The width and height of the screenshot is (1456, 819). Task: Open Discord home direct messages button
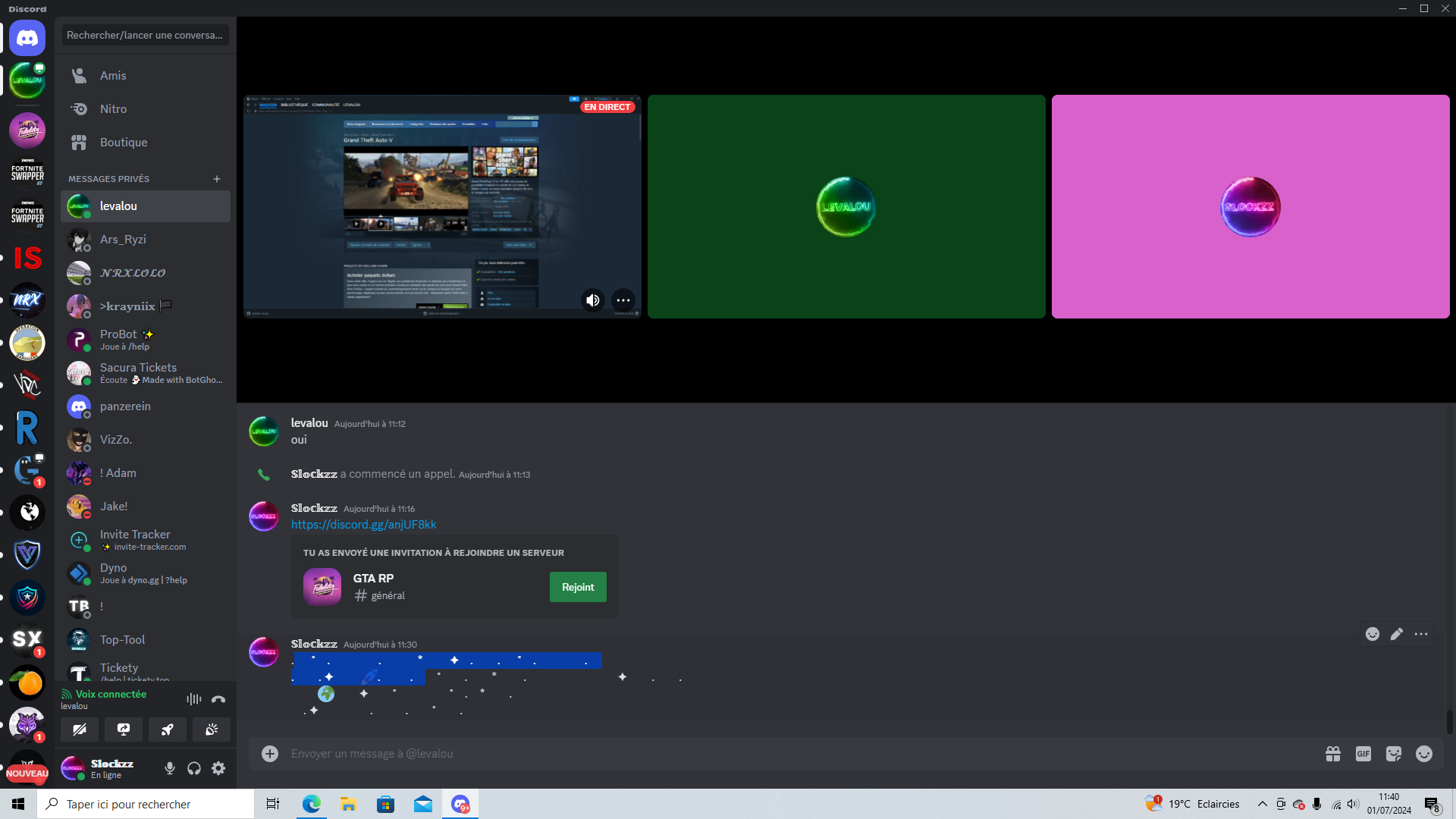click(x=27, y=38)
